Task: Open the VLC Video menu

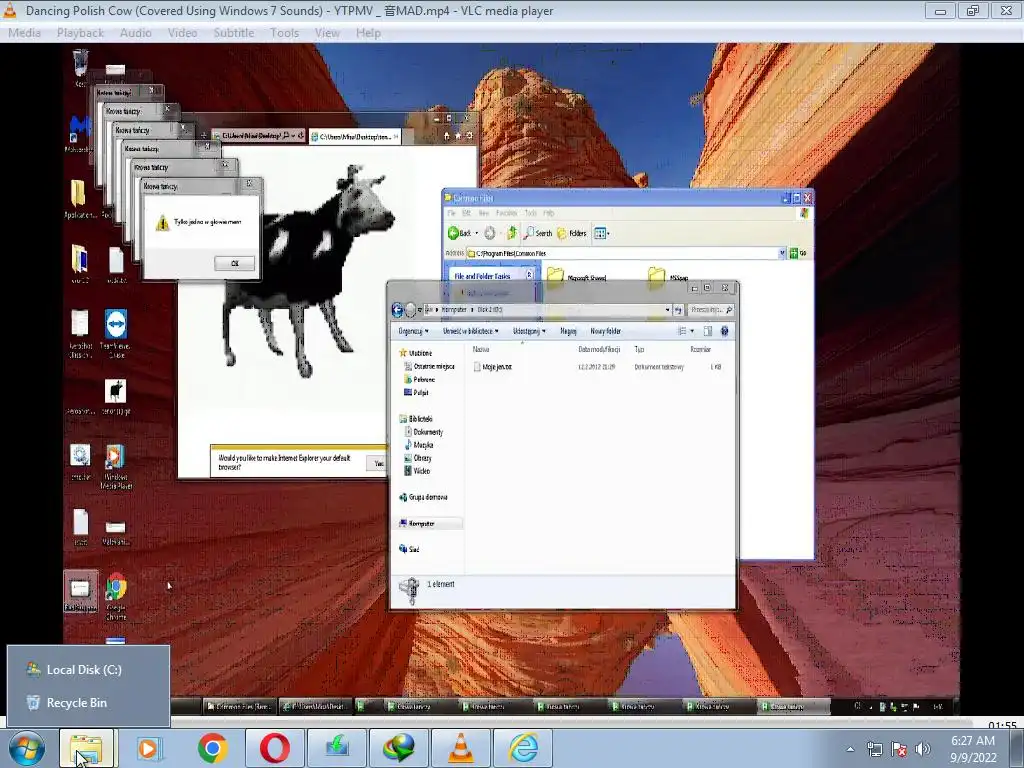Action: 182,33
